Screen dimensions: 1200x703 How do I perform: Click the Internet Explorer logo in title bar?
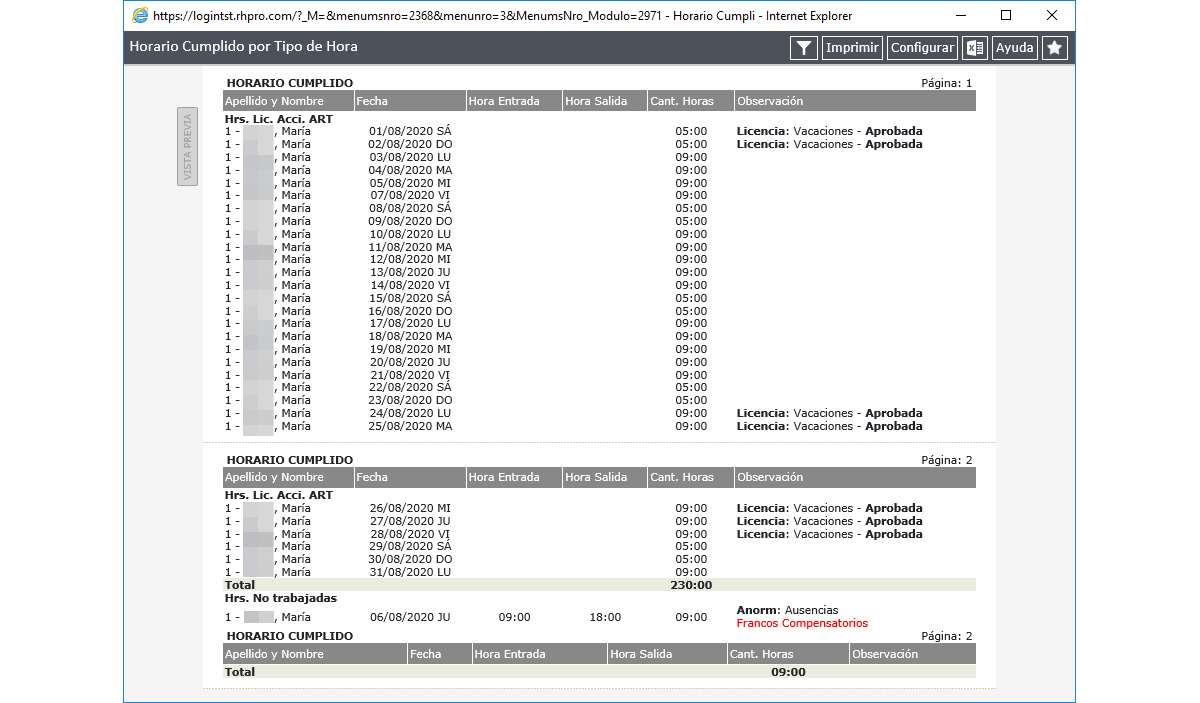[x=140, y=16]
